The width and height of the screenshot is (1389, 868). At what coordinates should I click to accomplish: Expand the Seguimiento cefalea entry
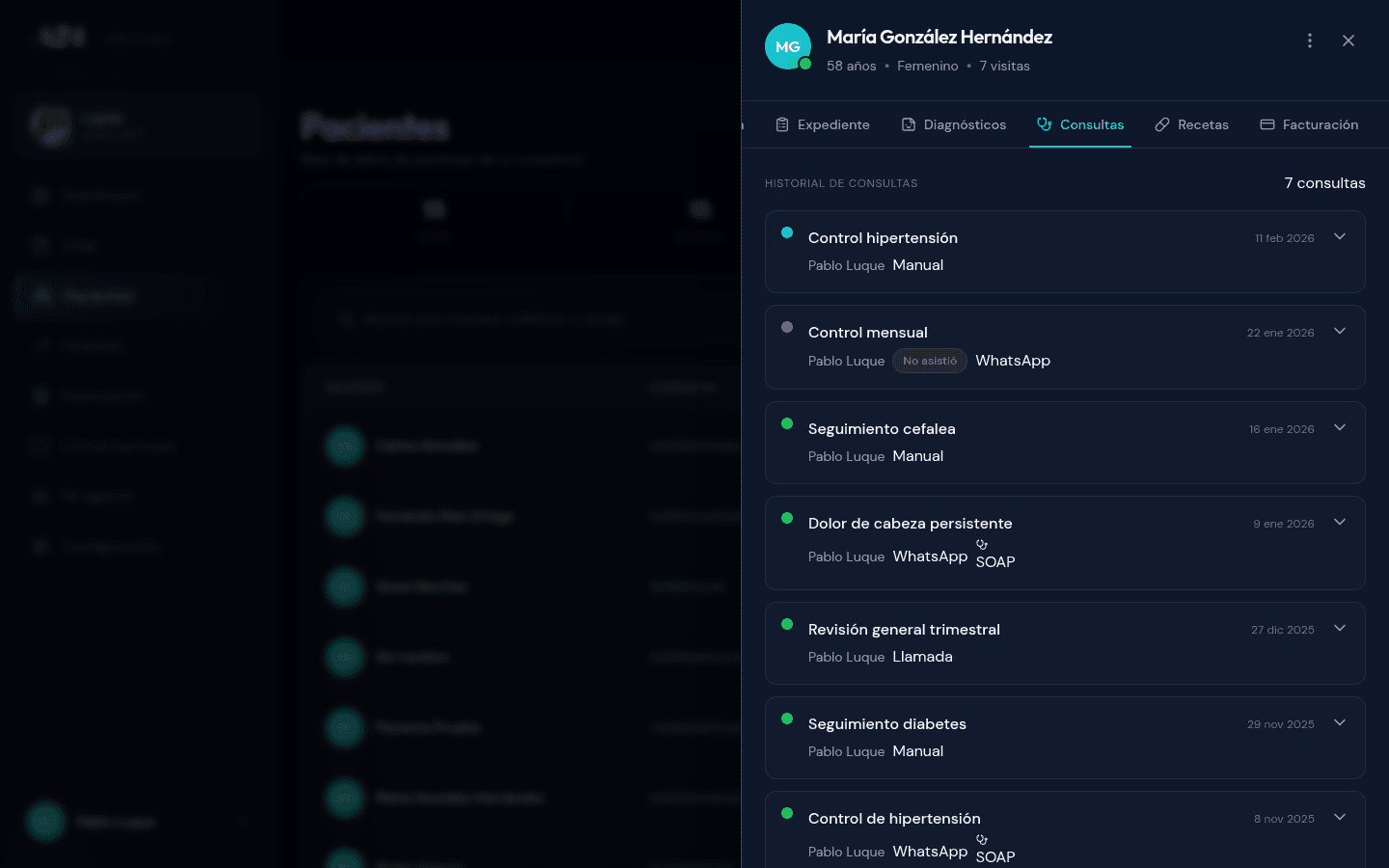(1340, 428)
